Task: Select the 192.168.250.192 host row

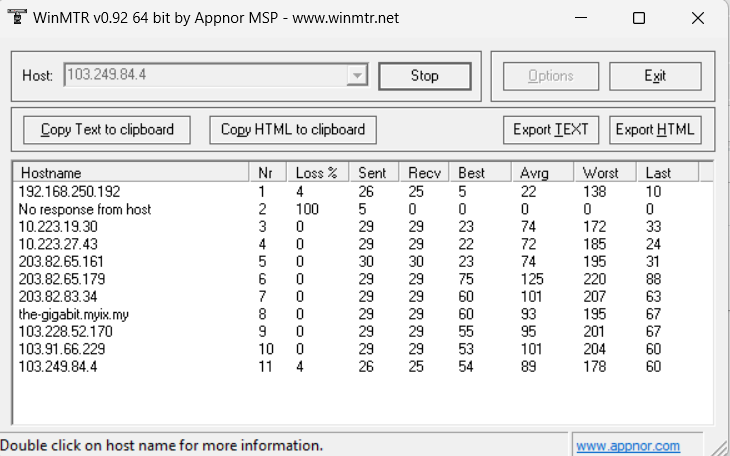Action: (x=69, y=191)
